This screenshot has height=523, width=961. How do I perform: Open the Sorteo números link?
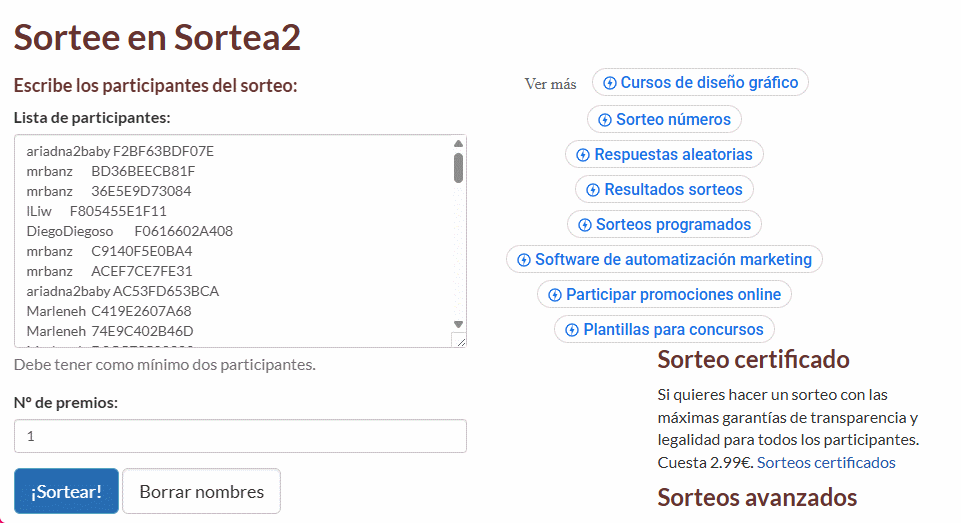click(673, 120)
